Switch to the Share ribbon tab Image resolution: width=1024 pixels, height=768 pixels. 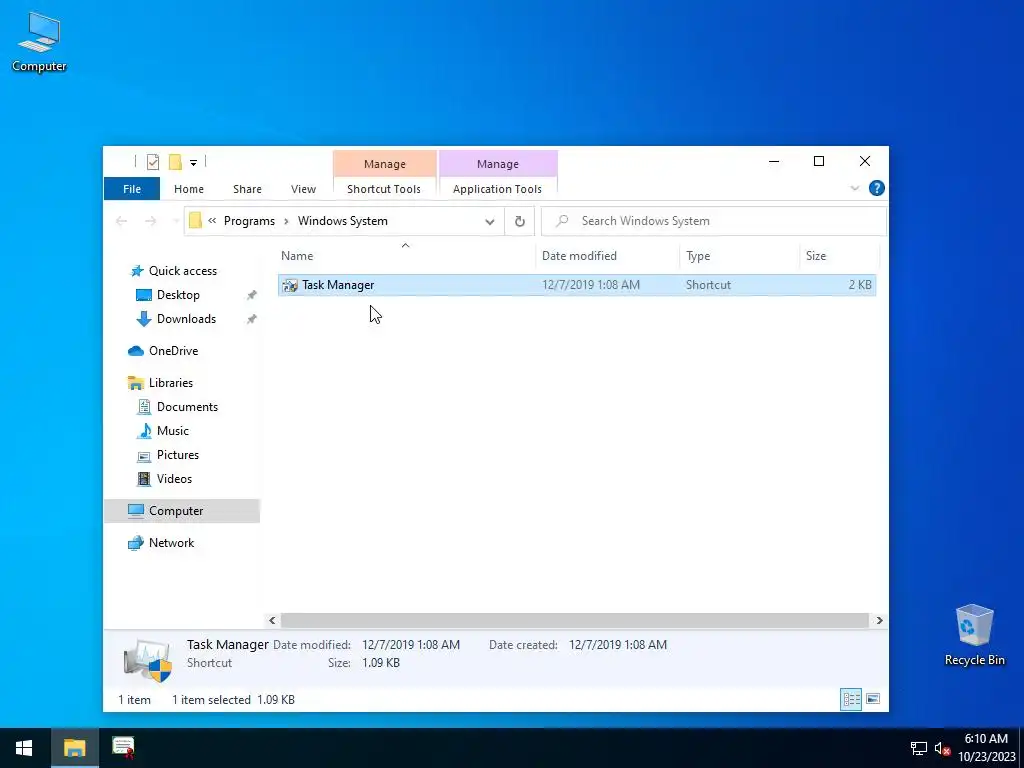247,189
